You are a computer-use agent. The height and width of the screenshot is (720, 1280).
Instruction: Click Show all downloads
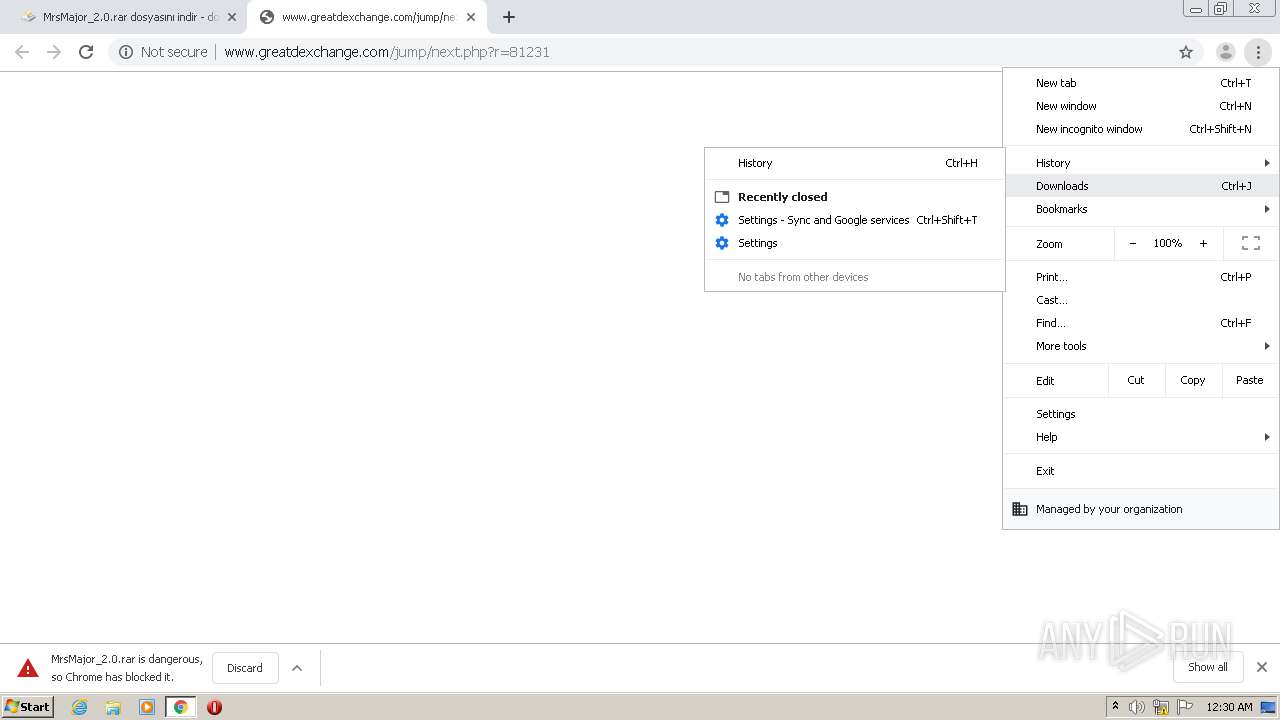coord(1208,667)
